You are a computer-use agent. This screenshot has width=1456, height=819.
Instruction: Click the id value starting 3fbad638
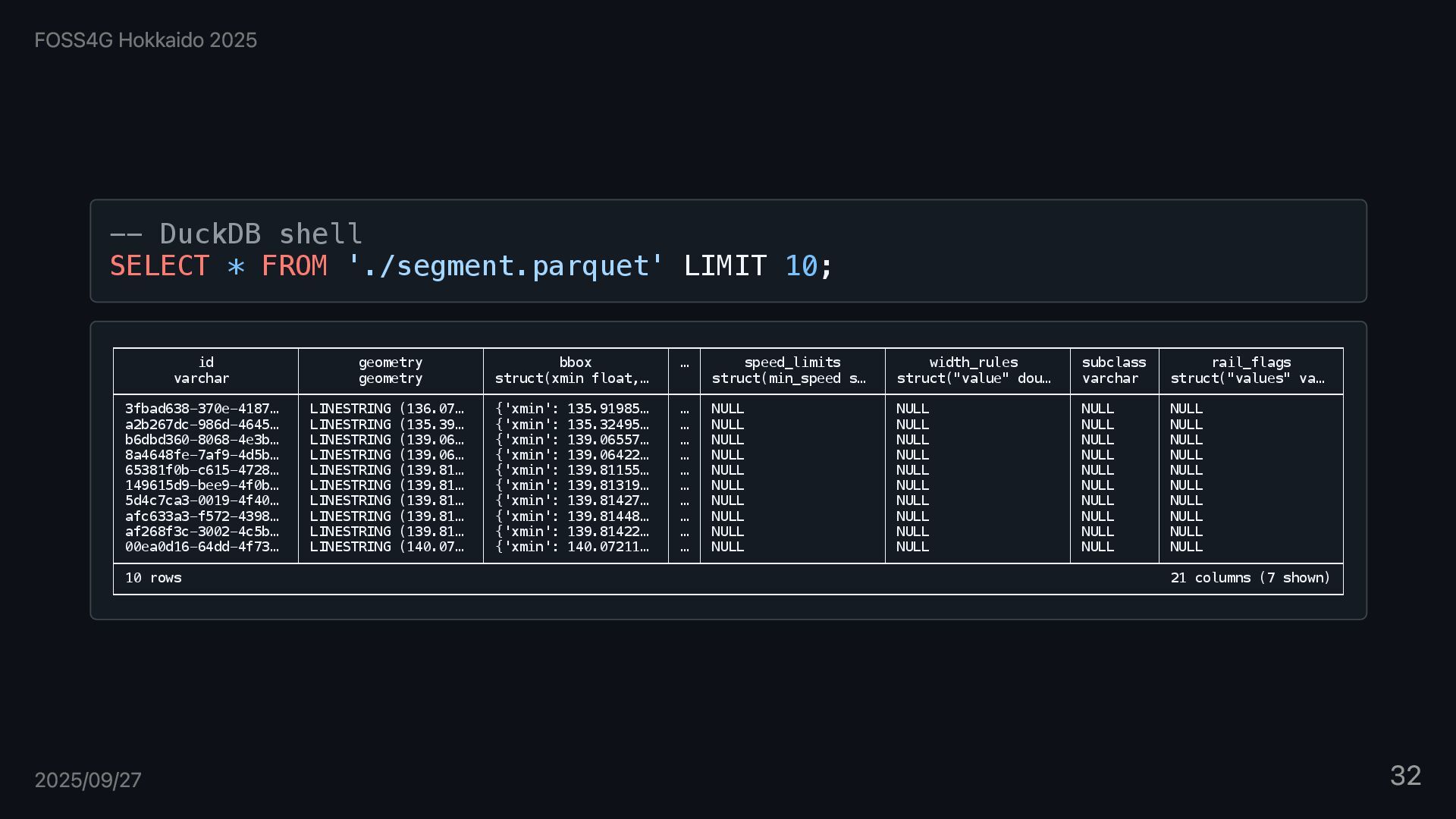coord(202,409)
